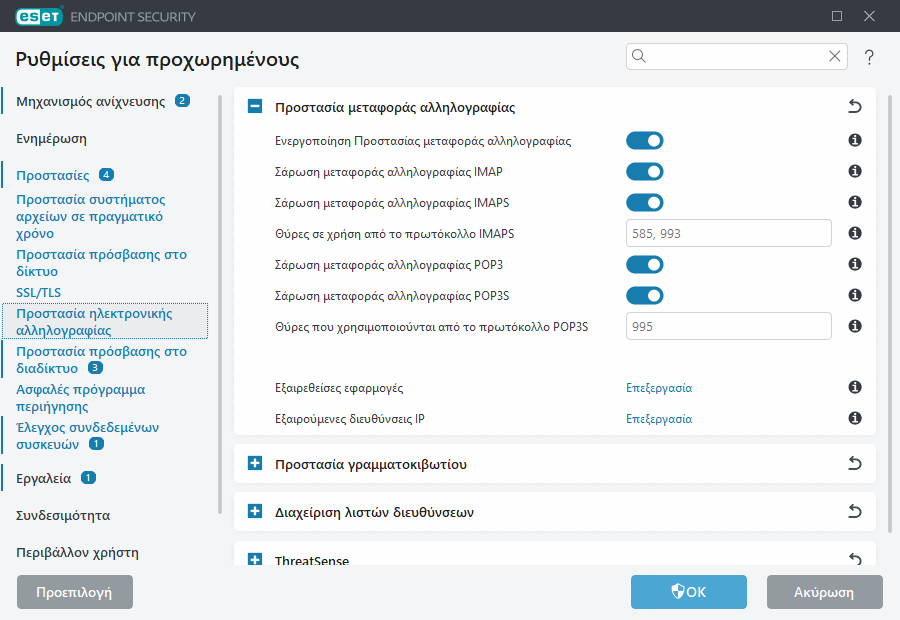Click info icon for Σάρωση IMAP row
This screenshot has height=620, width=900.
click(855, 171)
